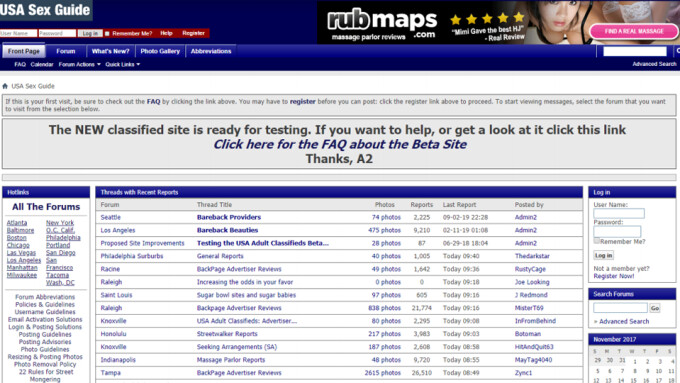Switch to the Forum tab
This screenshot has height=383, width=680.
pos(65,51)
